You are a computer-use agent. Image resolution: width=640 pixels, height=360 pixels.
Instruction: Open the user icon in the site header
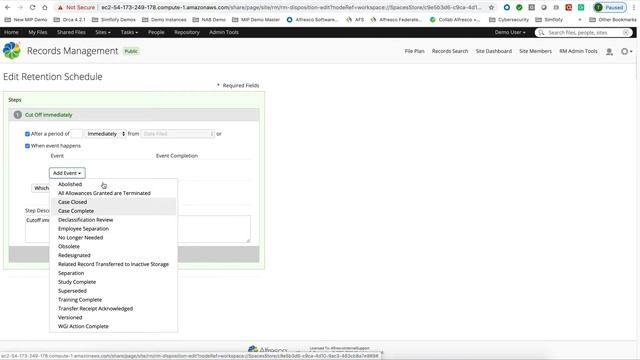coord(609,51)
